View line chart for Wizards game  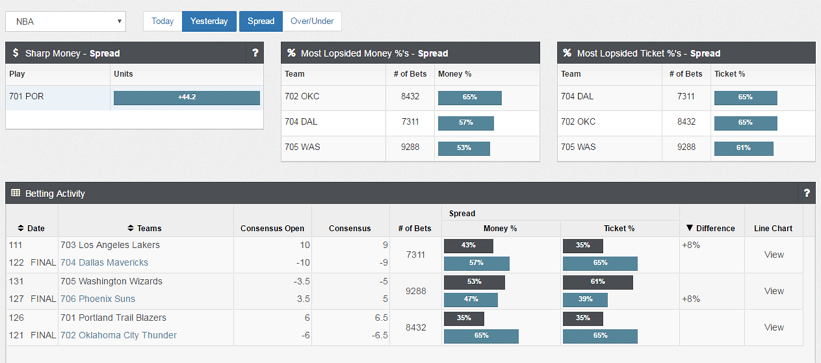pos(774,291)
